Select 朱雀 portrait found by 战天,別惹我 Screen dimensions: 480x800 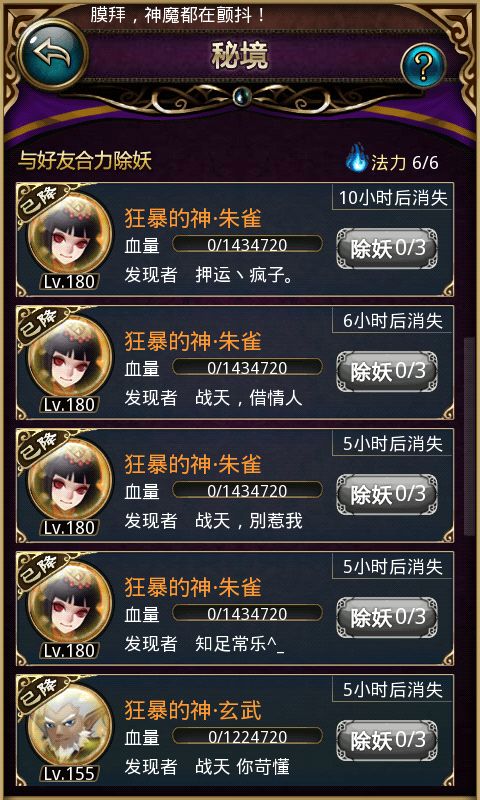coord(70,481)
